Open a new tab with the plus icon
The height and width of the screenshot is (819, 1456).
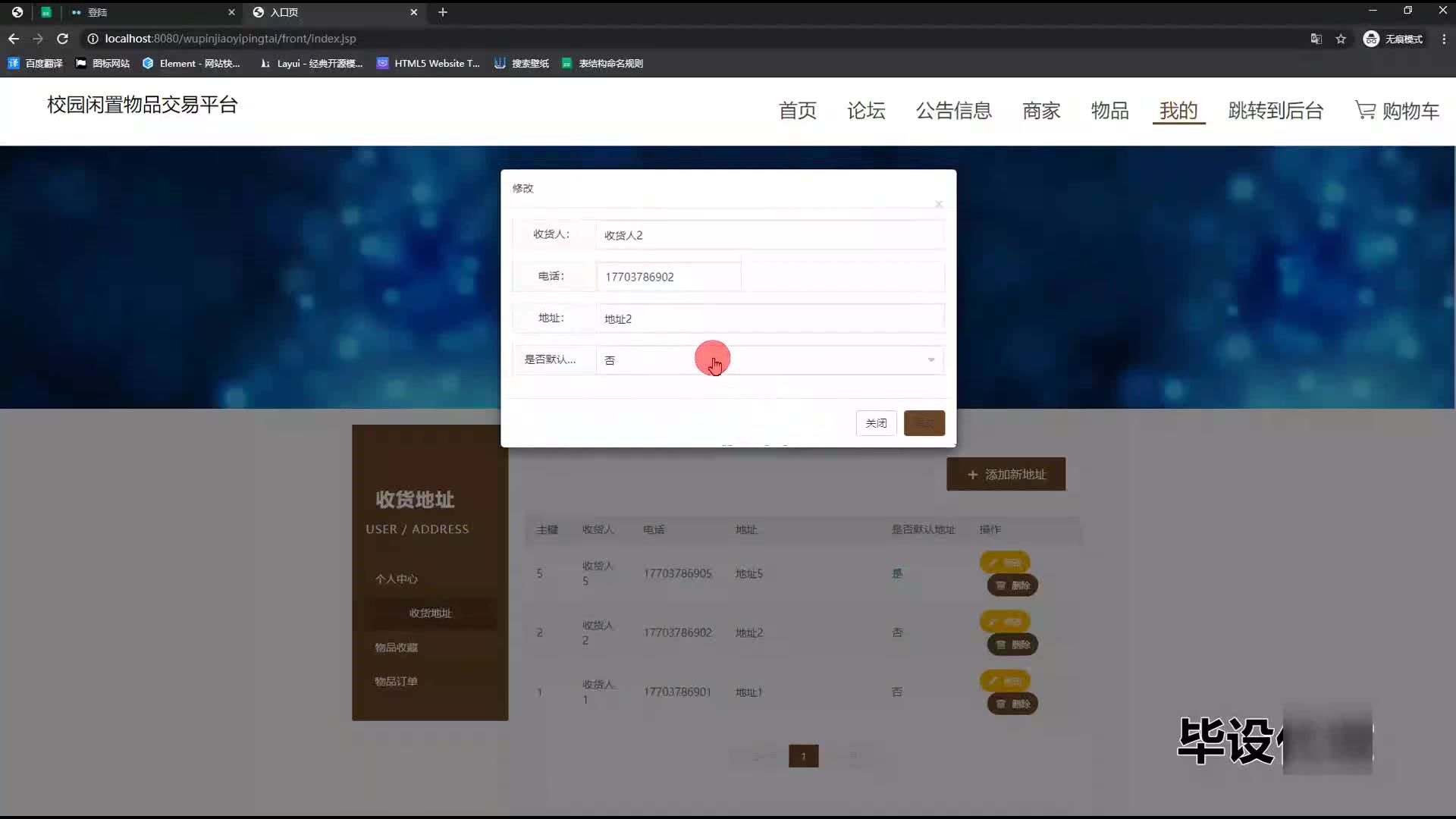pyautogui.click(x=443, y=12)
